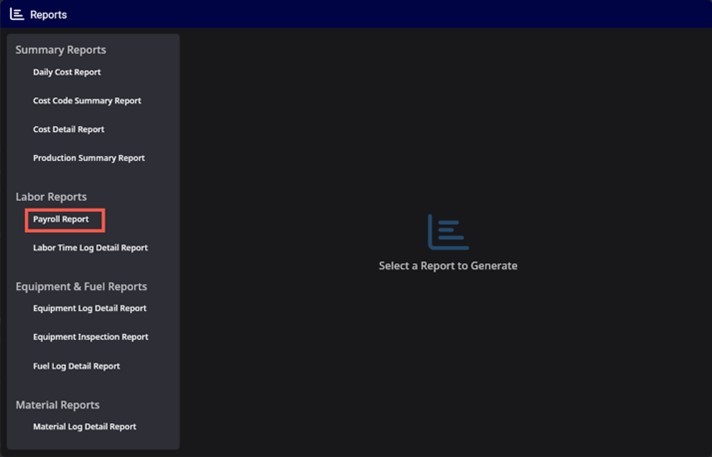Click empty sidebar area below Material reports
This screenshot has width=712, height=457.
click(93, 442)
